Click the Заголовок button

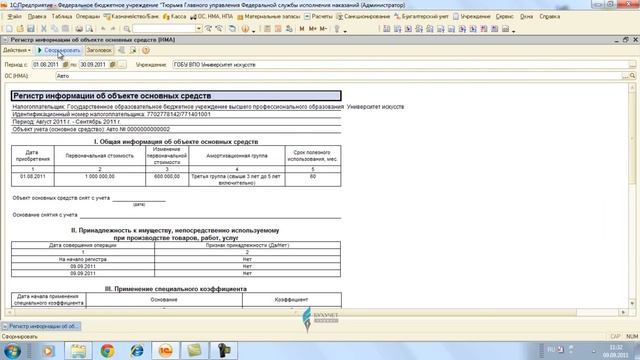point(99,50)
